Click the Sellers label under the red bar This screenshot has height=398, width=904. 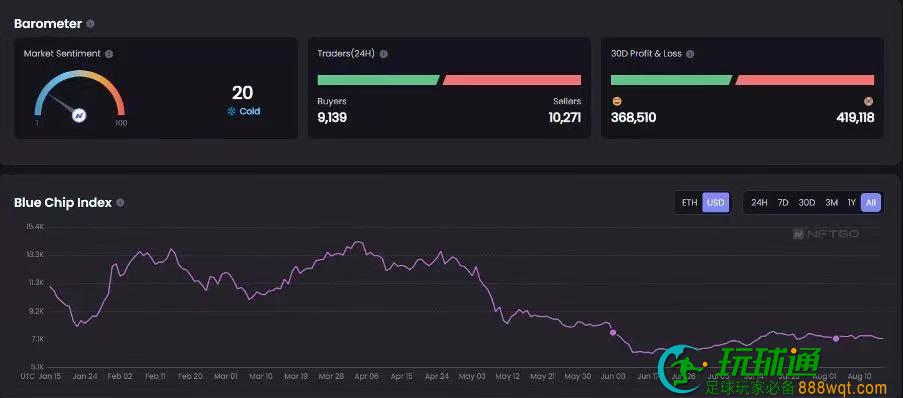point(567,102)
